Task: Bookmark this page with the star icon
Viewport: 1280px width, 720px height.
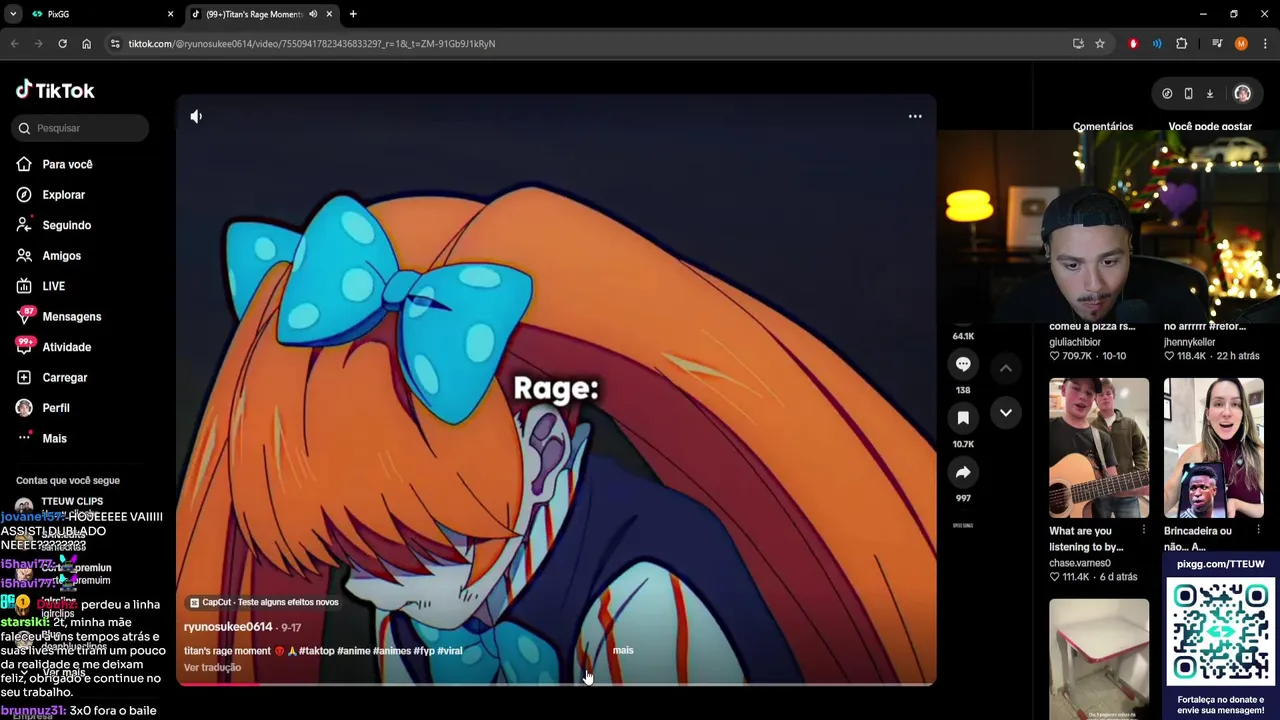Action: (1100, 44)
